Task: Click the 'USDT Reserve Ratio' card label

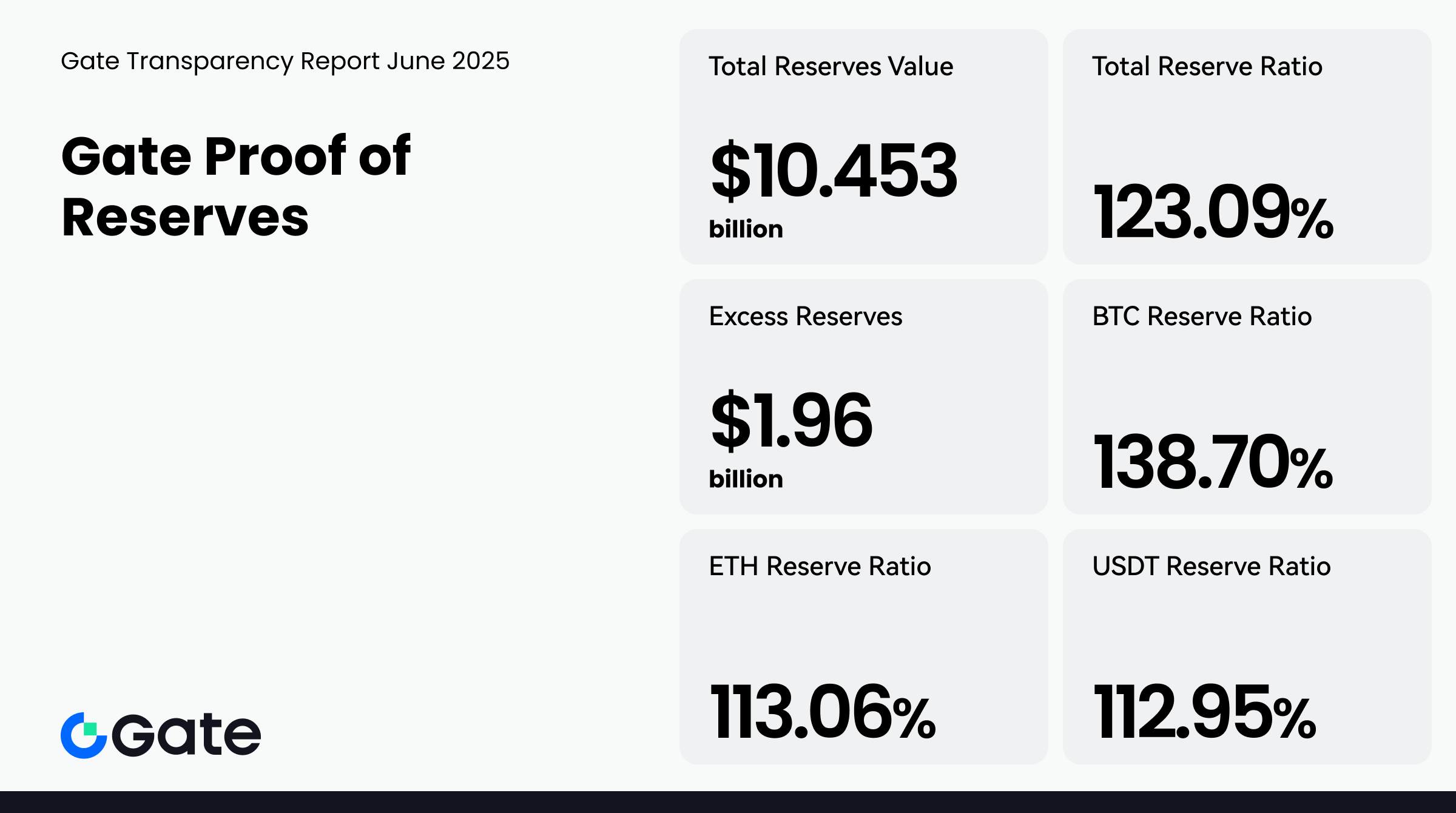Action: coord(1212,566)
